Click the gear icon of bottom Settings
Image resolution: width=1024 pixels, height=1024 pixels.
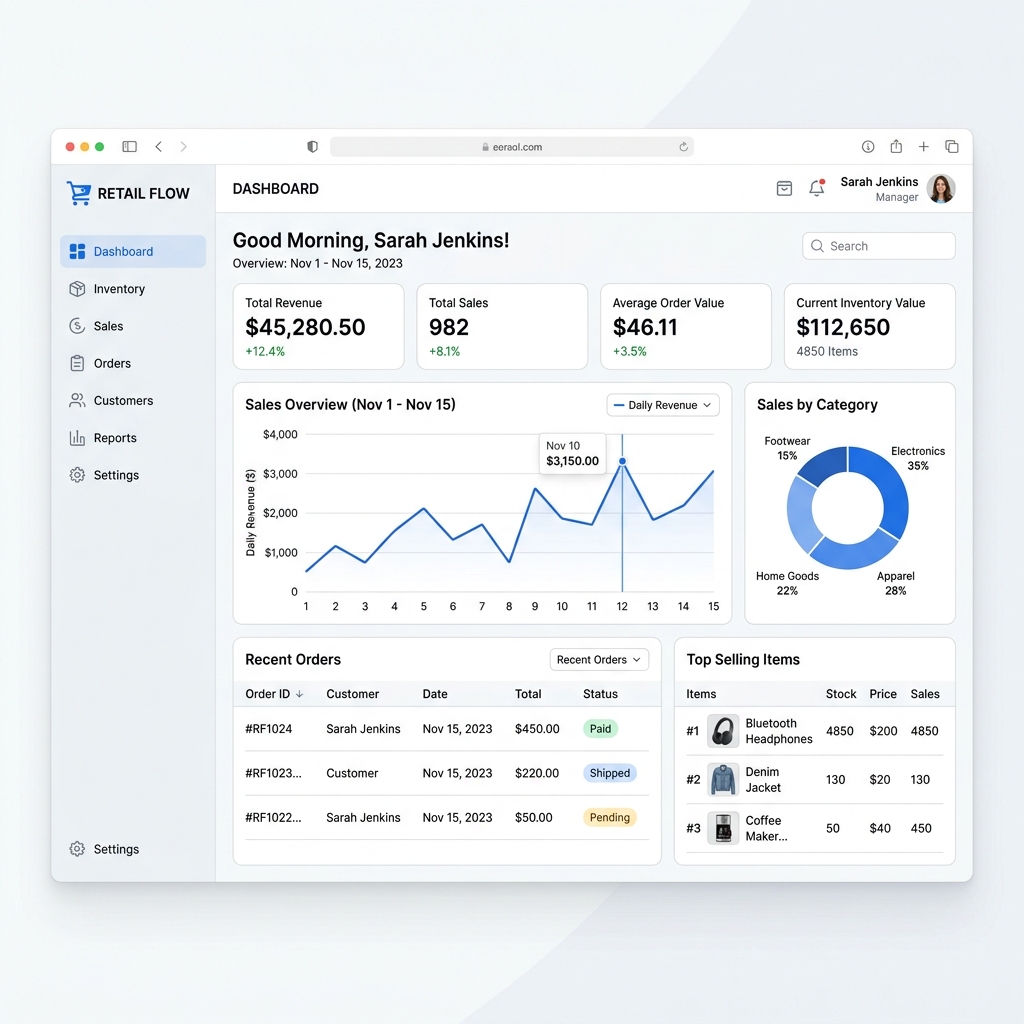(x=77, y=849)
